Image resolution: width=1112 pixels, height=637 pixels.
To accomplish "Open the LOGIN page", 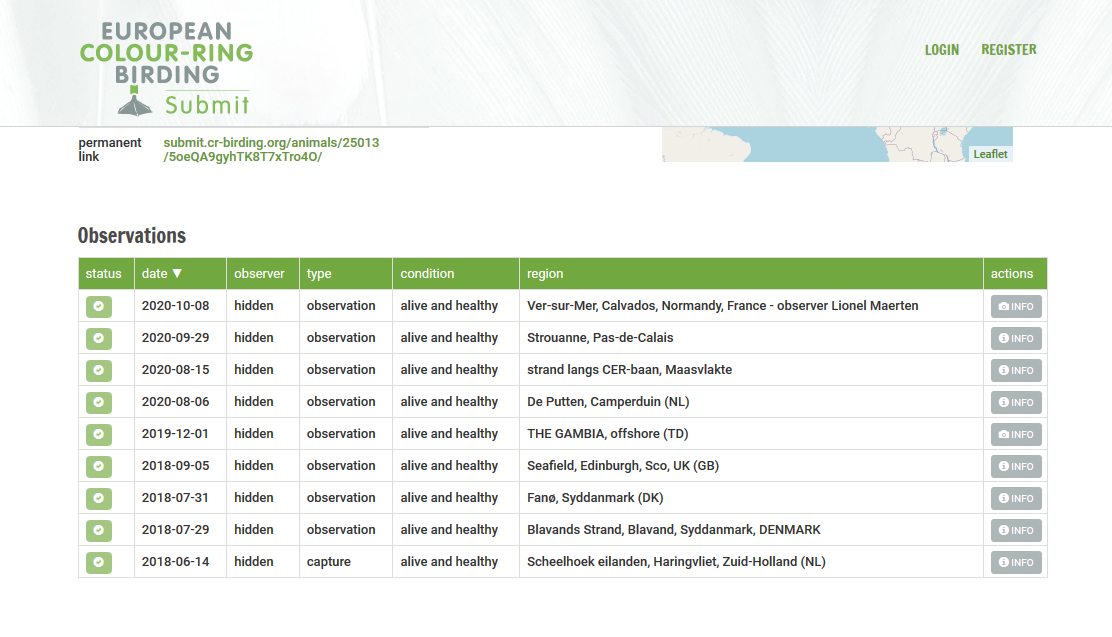I will [941, 50].
